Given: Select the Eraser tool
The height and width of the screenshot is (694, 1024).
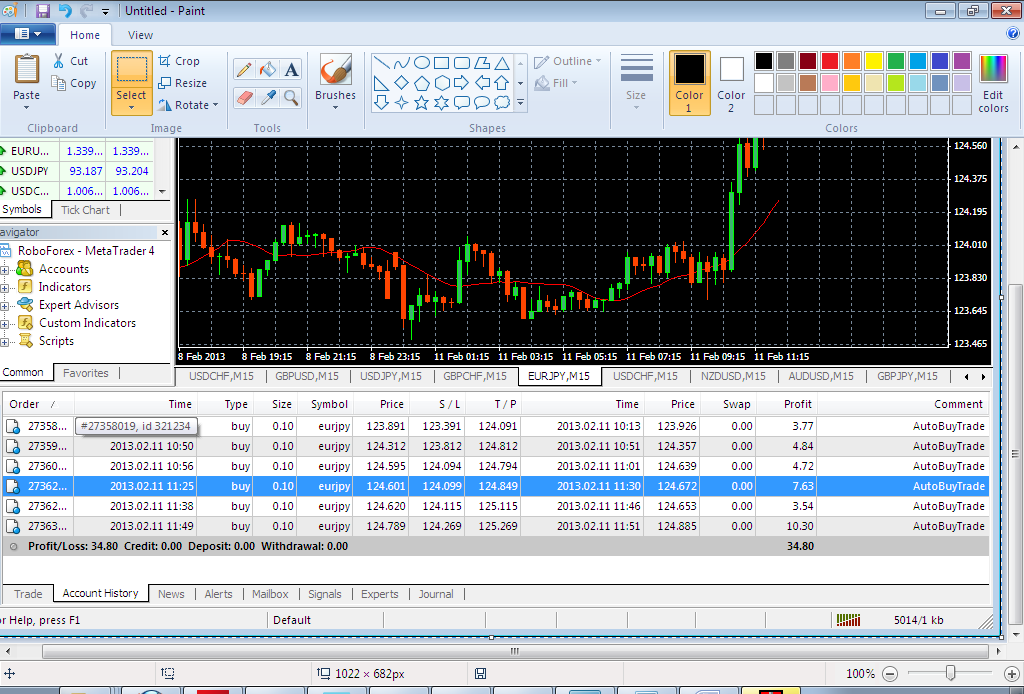Looking at the screenshot, I should pyautogui.click(x=244, y=98).
